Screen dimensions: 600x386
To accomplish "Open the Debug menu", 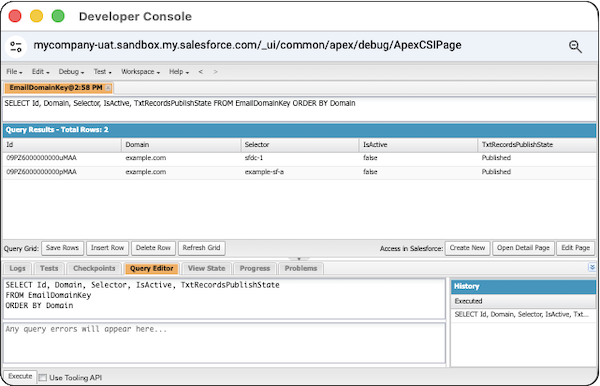I will point(71,72).
